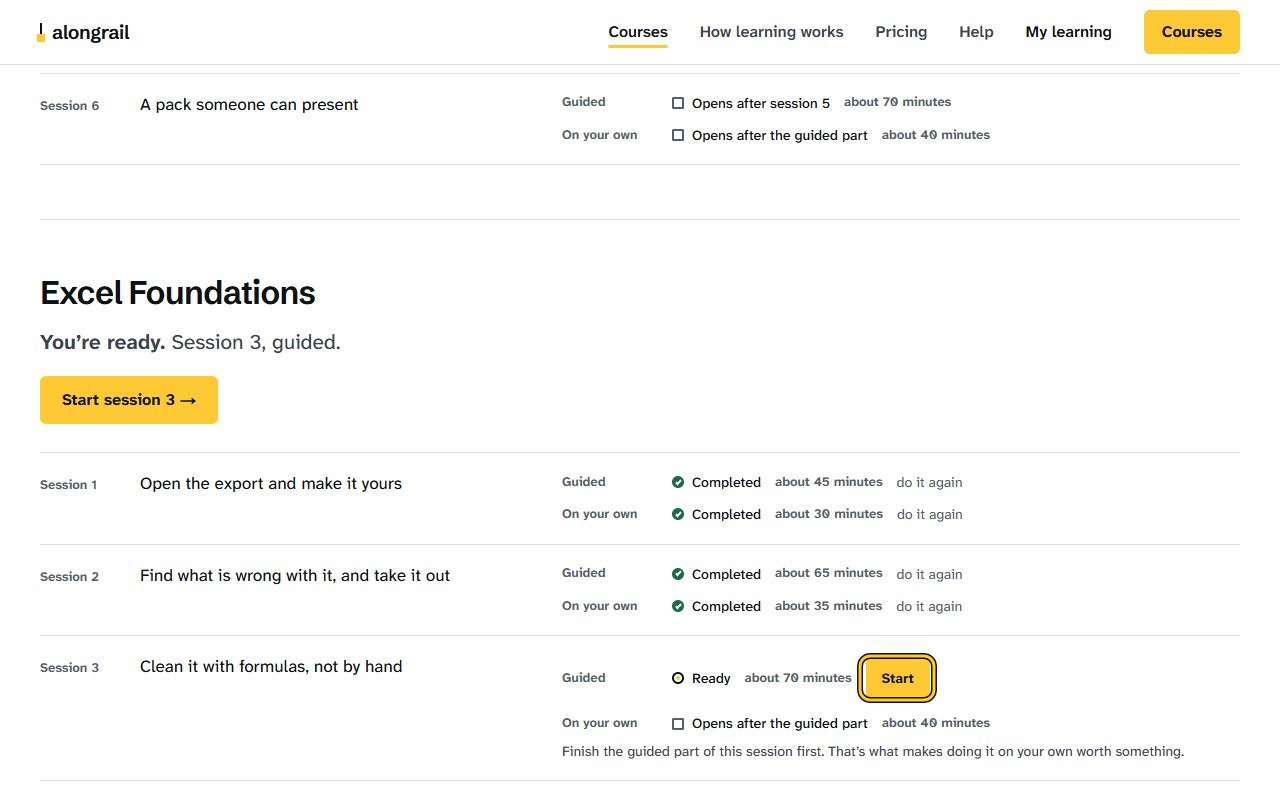Open the Help page

coord(976,32)
